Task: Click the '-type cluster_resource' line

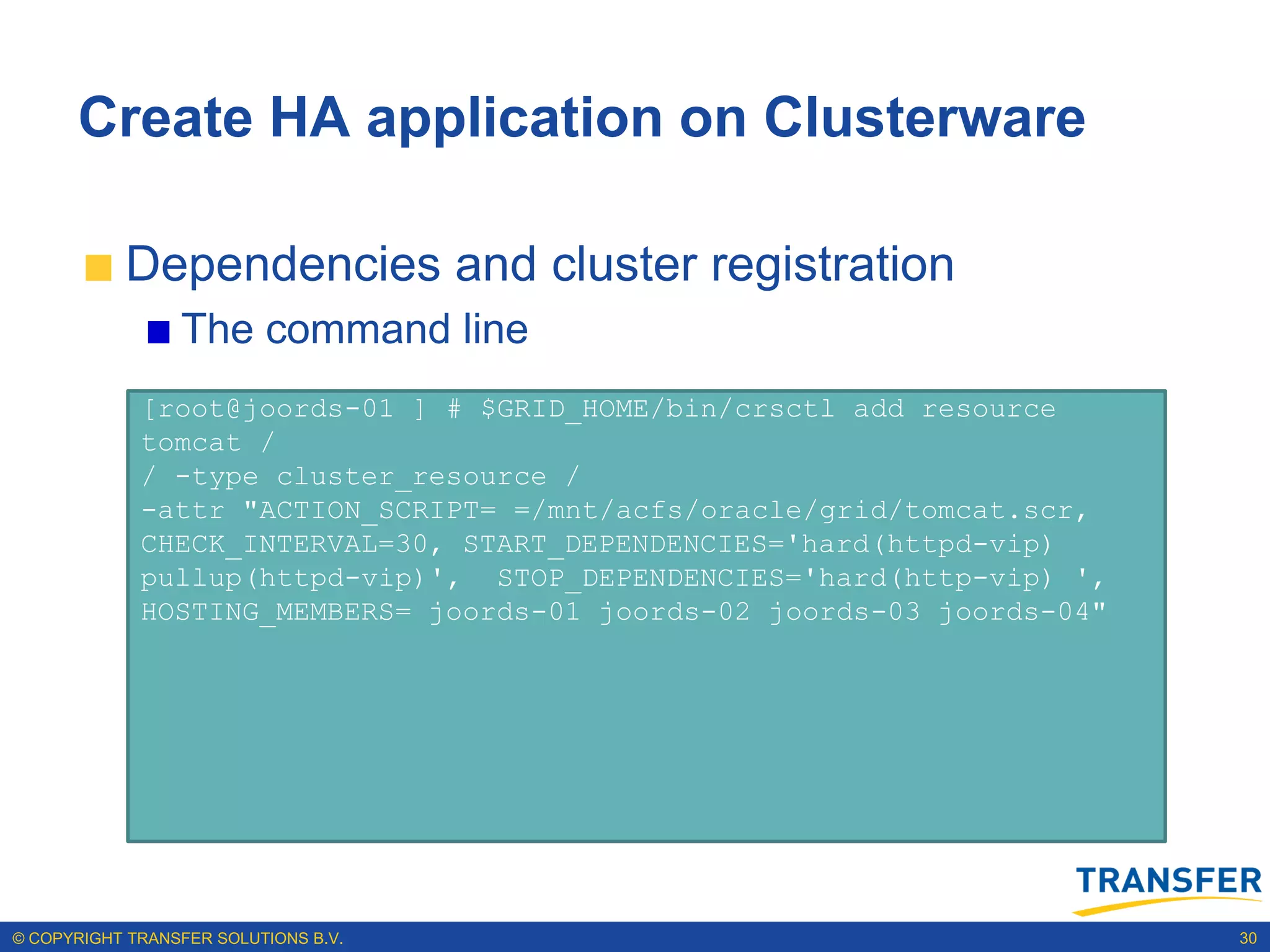Action: [360, 477]
